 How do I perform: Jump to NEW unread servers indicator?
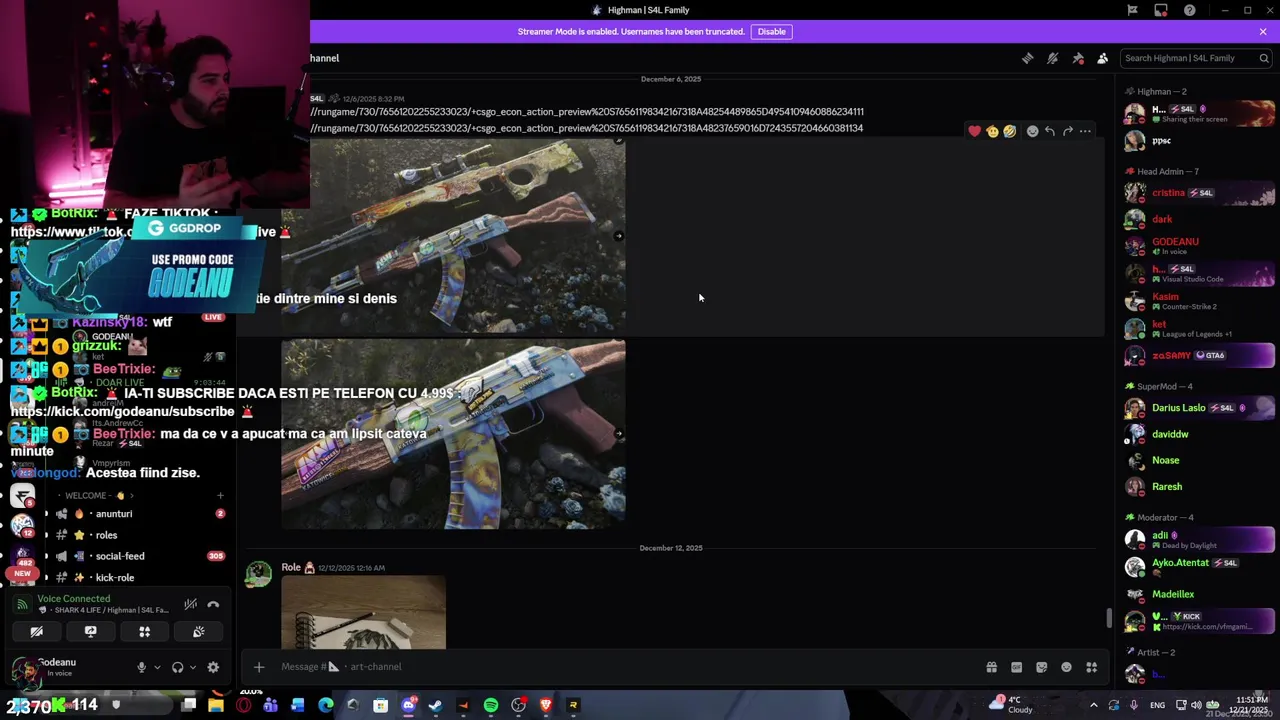pos(23,574)
